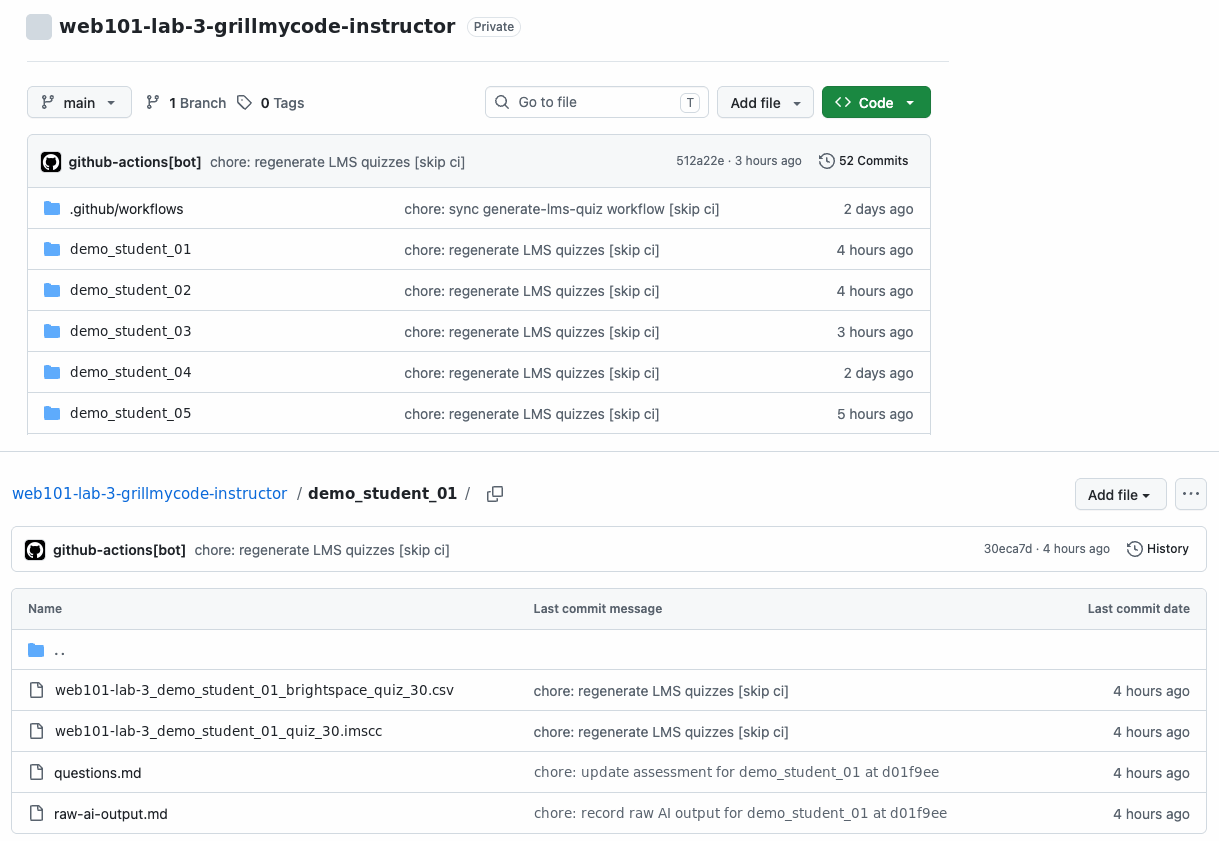
Task: Click the file icon for the brightspace_quiz_30.csv row
Action: coord(37,690)
